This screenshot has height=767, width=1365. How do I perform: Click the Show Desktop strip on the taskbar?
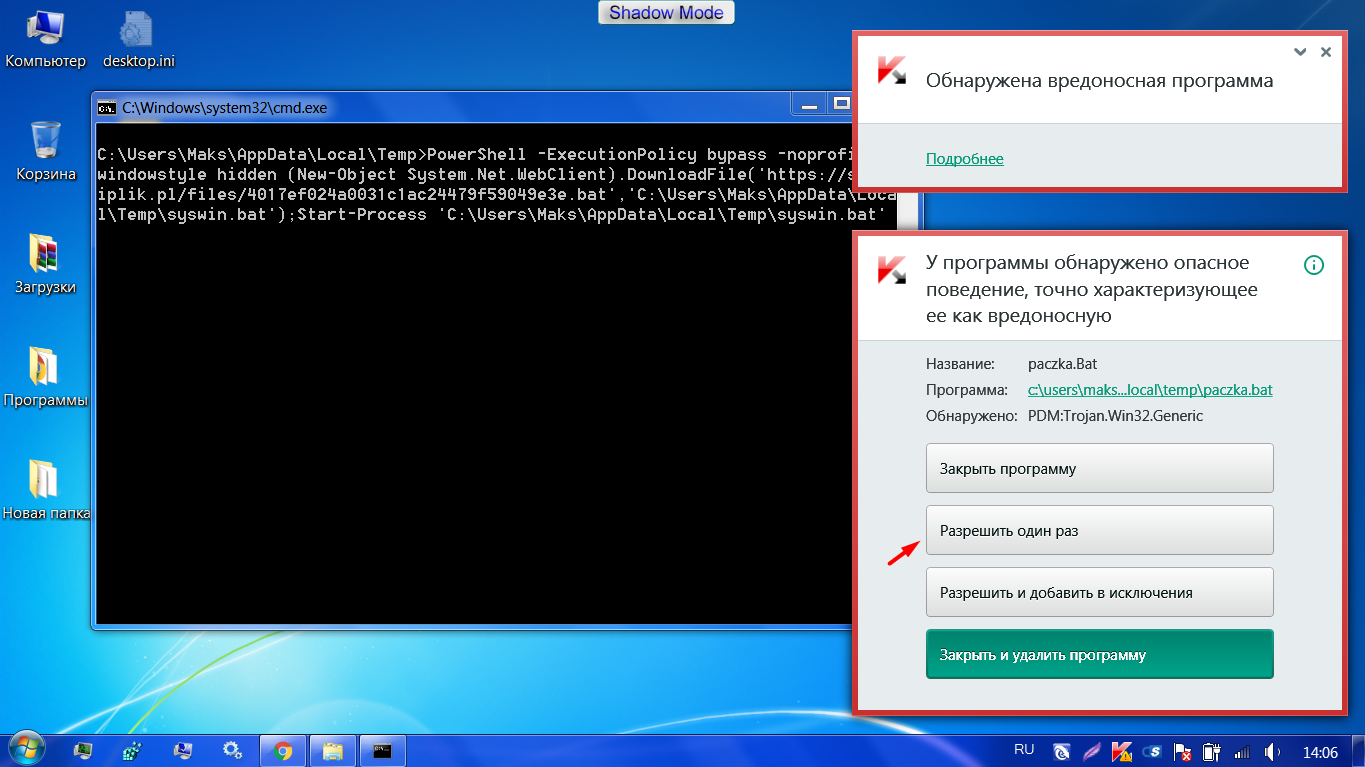pos(1358,750)
